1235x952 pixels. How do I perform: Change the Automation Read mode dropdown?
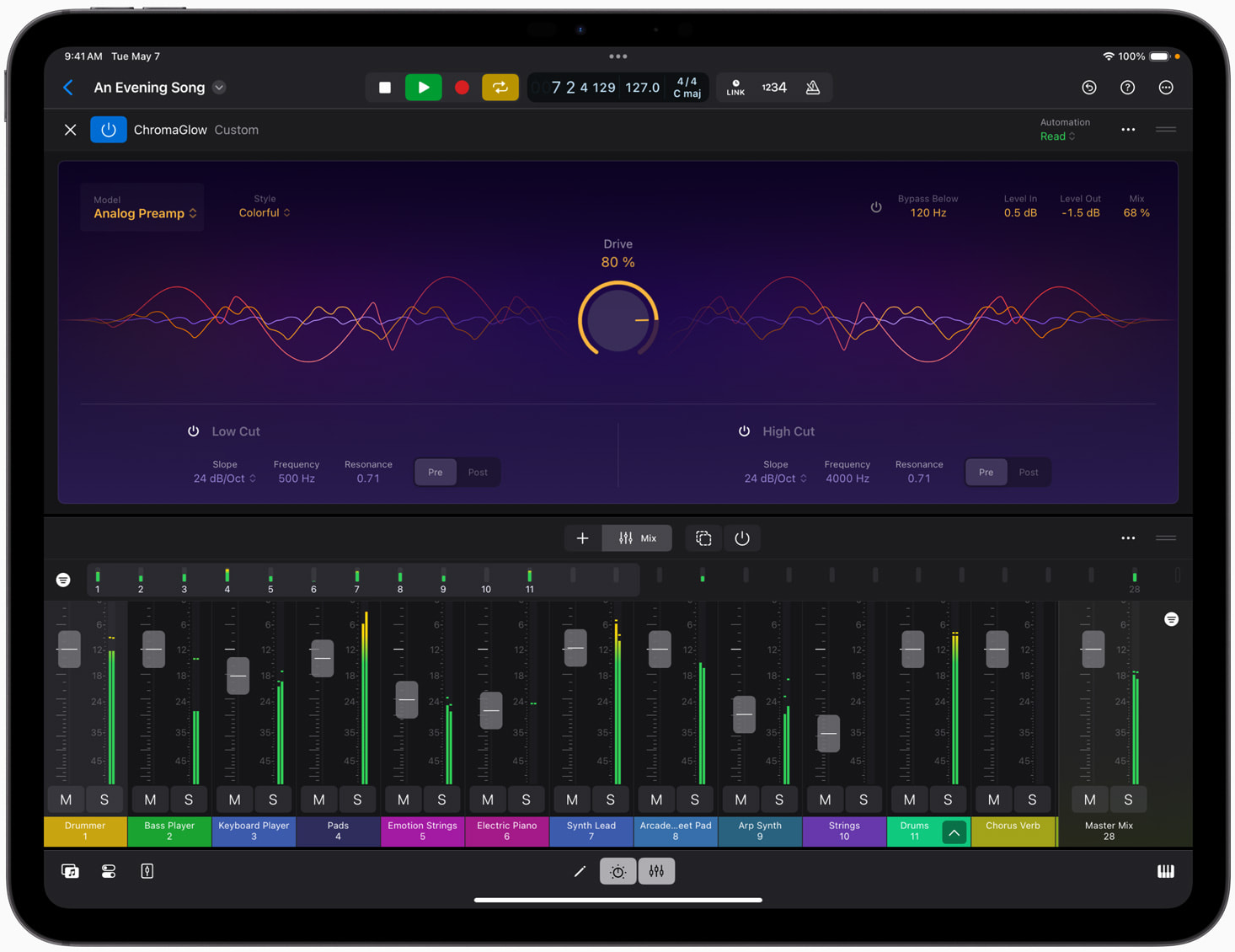1057,136
